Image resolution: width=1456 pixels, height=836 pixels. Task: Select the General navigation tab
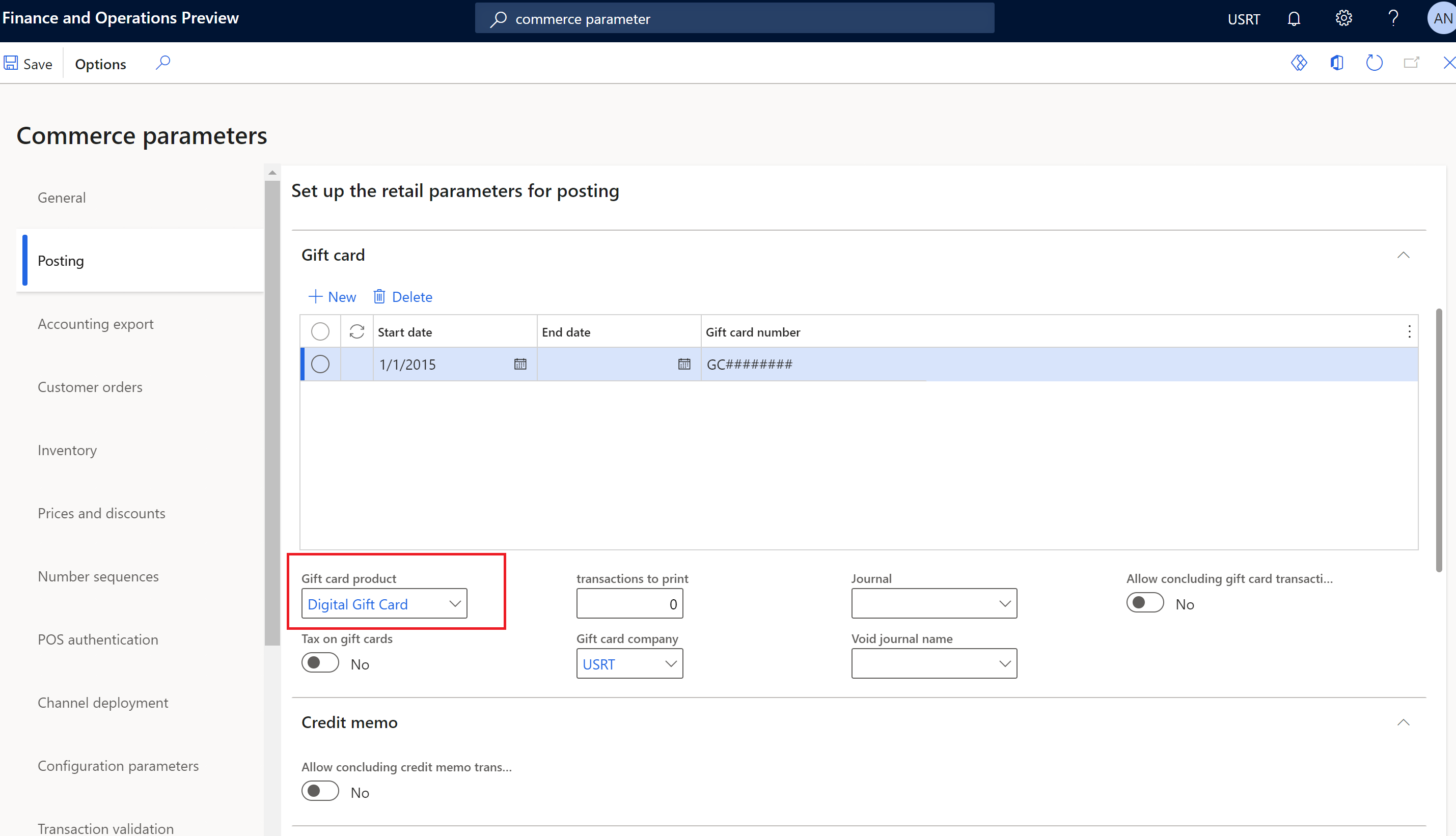(62, 197)
